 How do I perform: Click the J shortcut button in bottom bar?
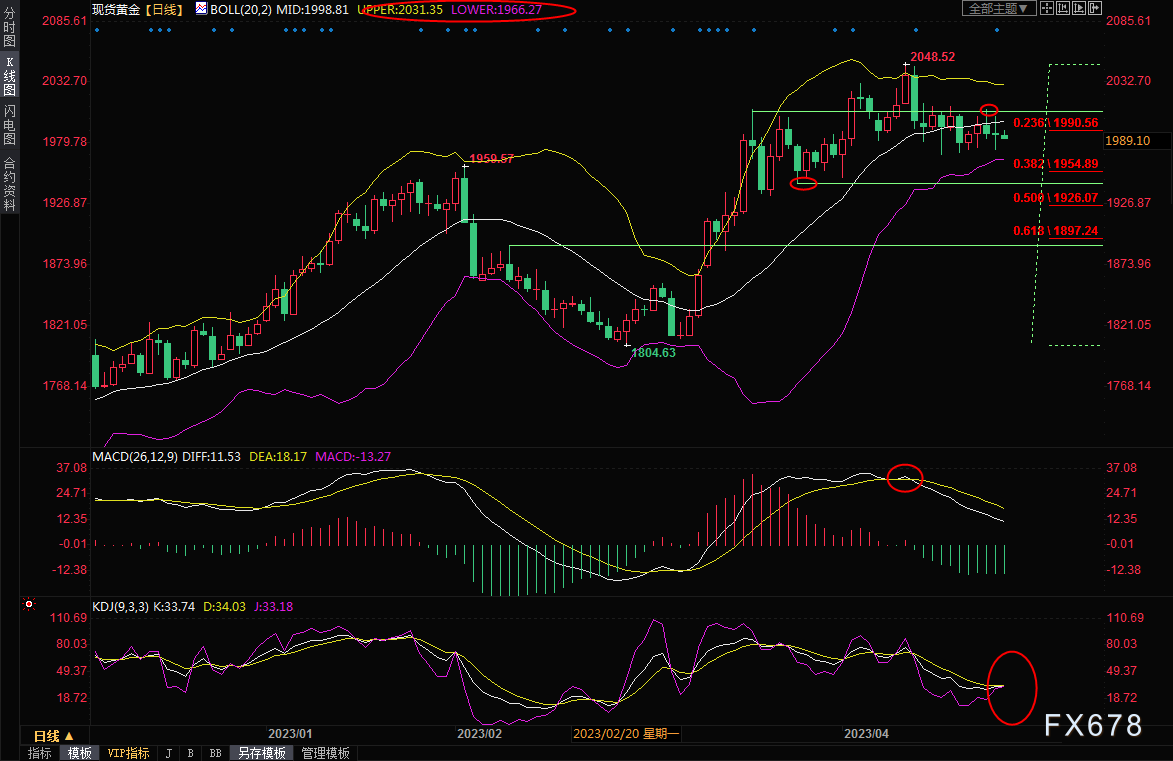(167, 753)
